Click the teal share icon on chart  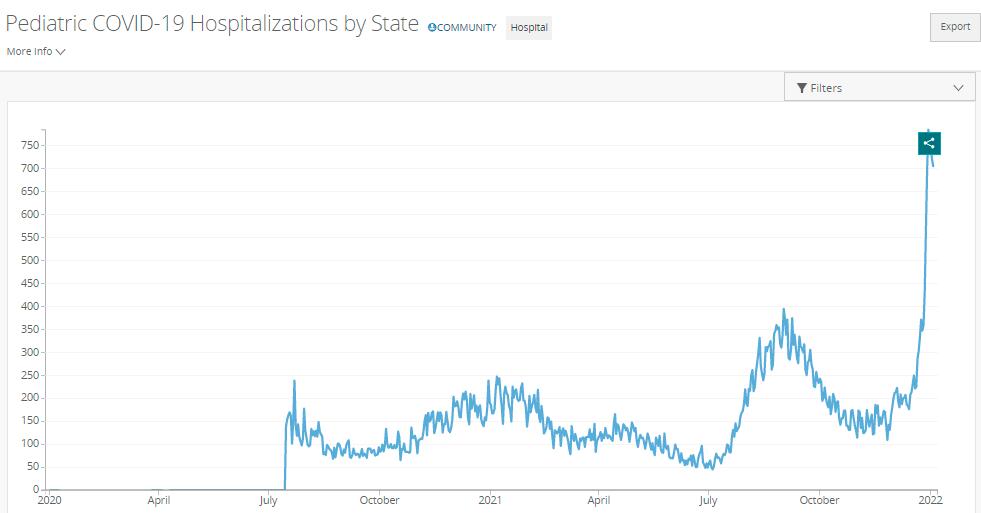929,143
